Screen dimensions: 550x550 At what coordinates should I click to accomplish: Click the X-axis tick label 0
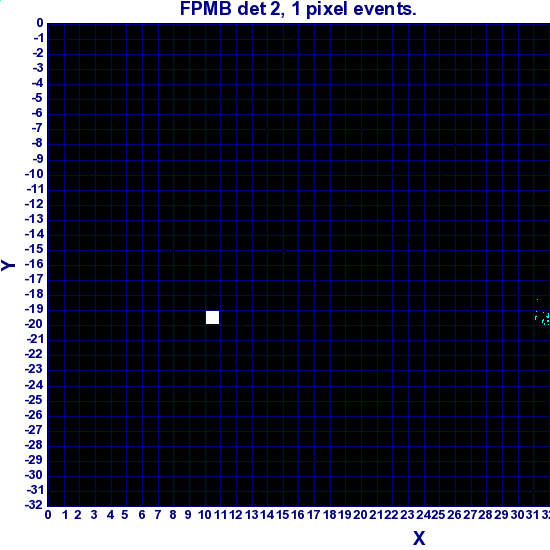(48, 515)
